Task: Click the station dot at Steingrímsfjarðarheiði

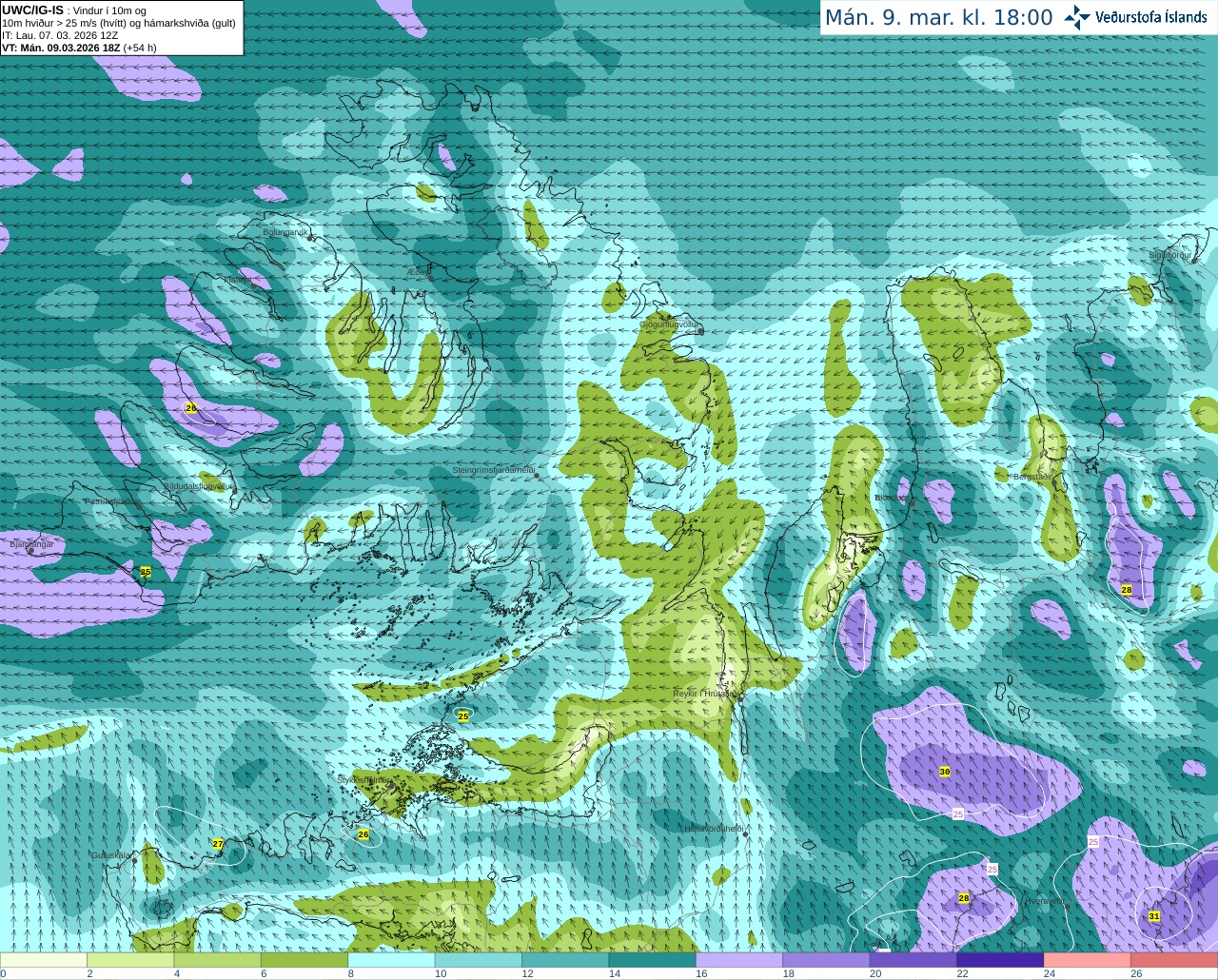Action: 537,475
